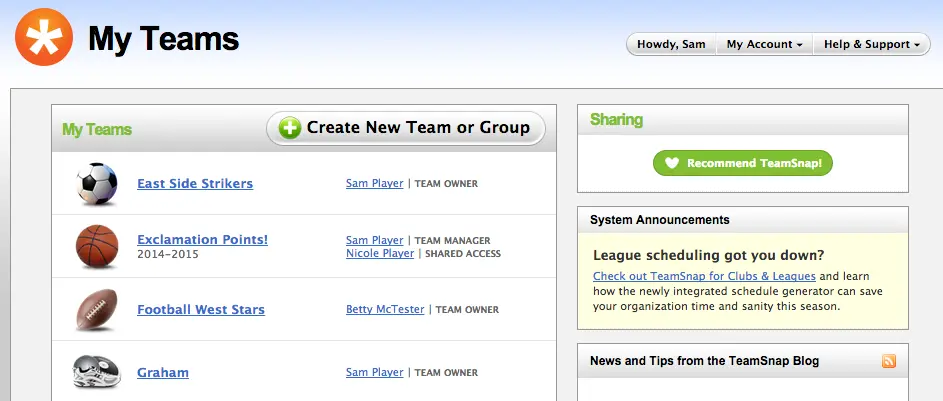Click the Nicole Player link
943x401 pixels.
(x=380, y=253)
